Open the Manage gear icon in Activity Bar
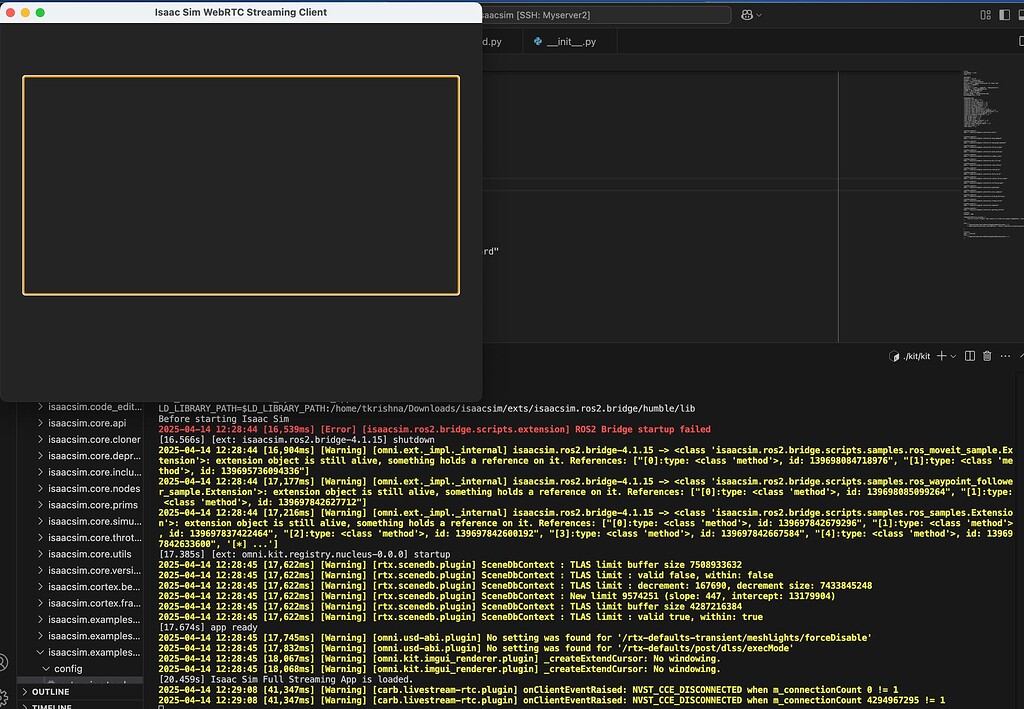The height and width of the screenshot is (709, 1024). click(5, 697)
